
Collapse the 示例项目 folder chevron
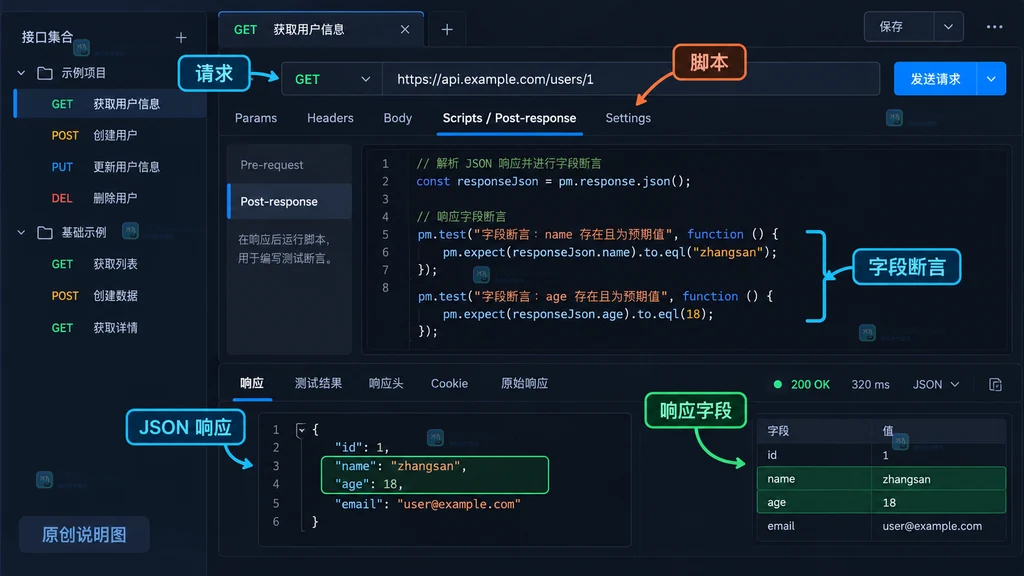click(21, 72)
